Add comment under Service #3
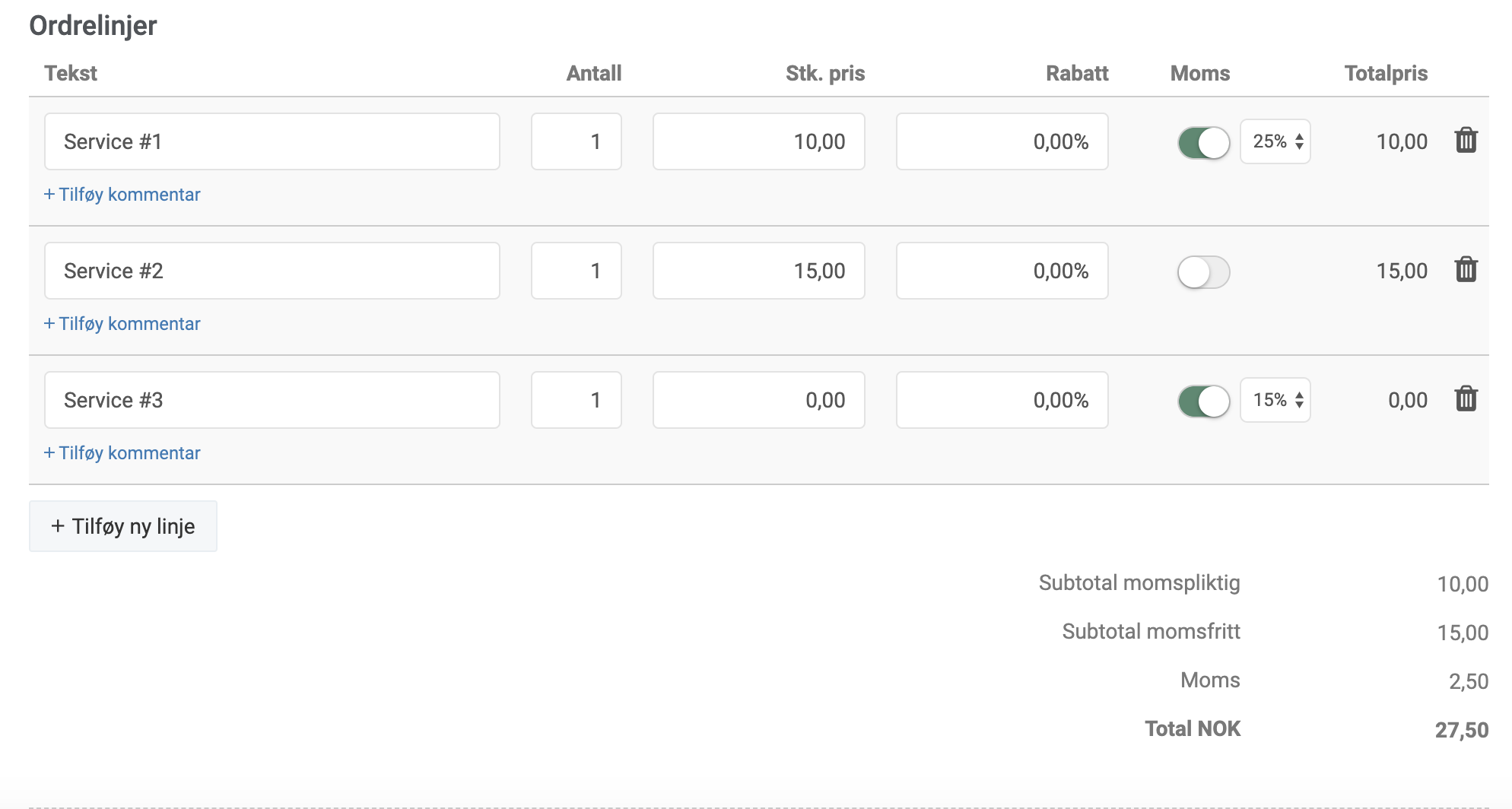 coord(122,453)
